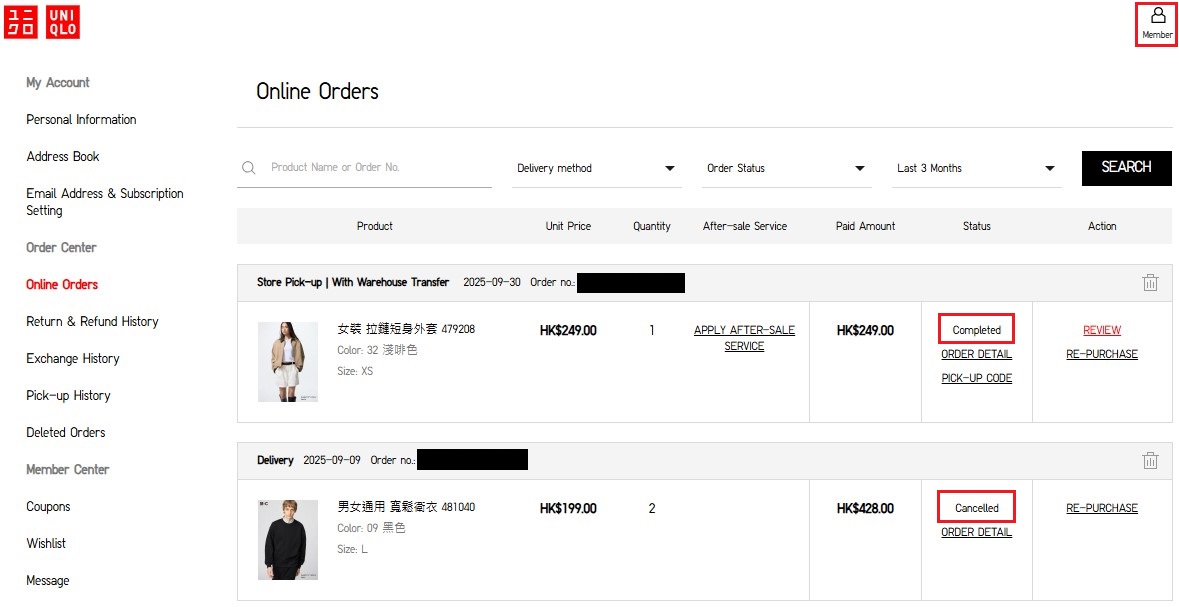View ORDER DETAIL of the cancelled order

pos(976,532)
